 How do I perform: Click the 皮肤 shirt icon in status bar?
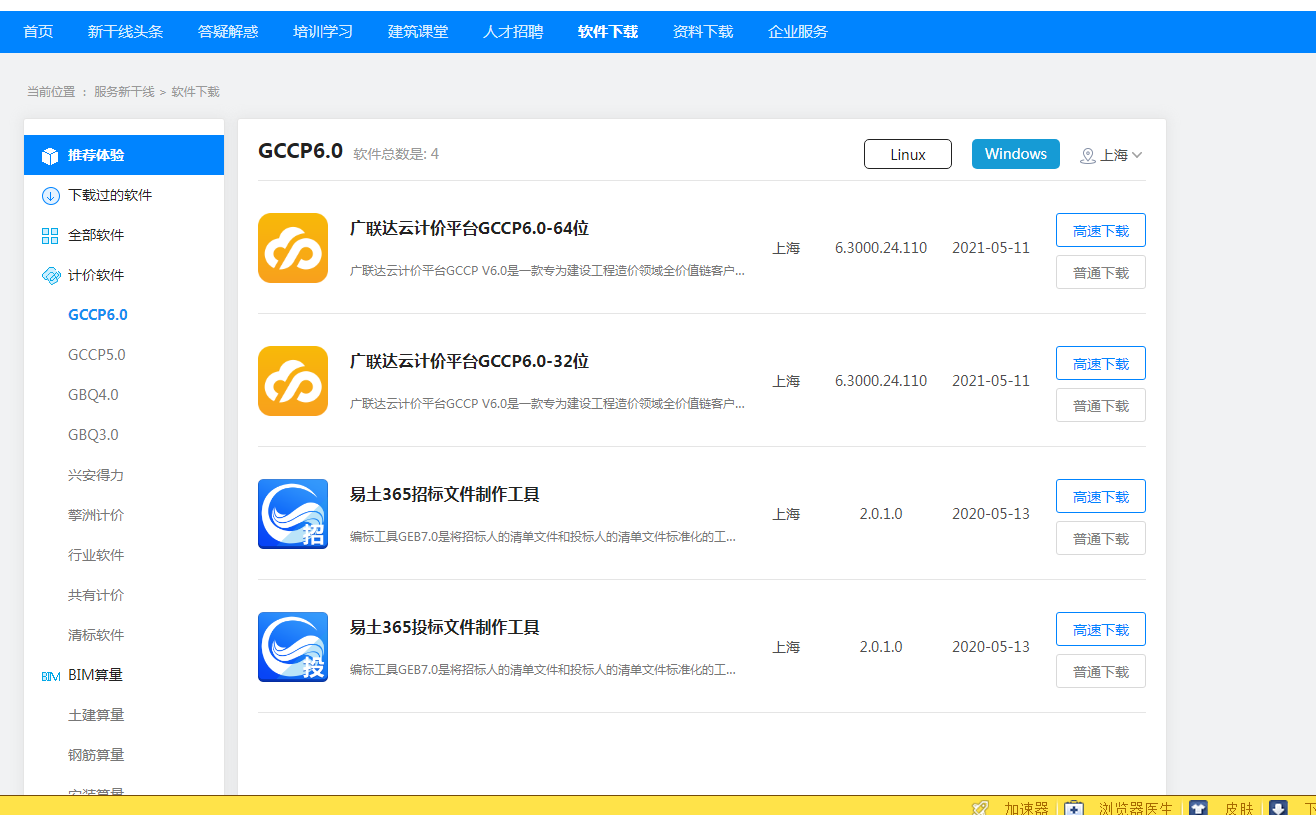[x=1198, y=808]
